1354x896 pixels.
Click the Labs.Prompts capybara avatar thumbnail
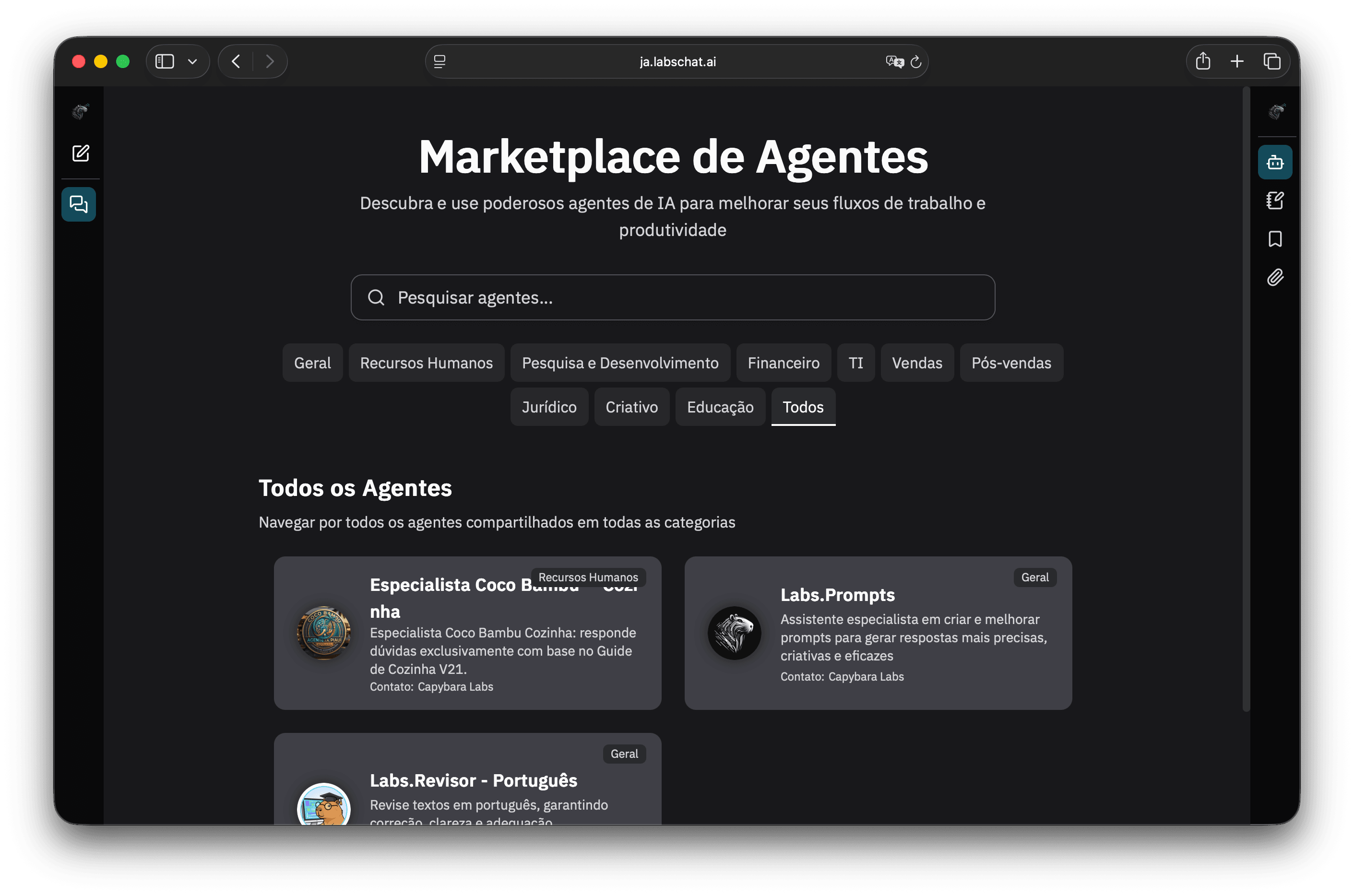point(735,633)
